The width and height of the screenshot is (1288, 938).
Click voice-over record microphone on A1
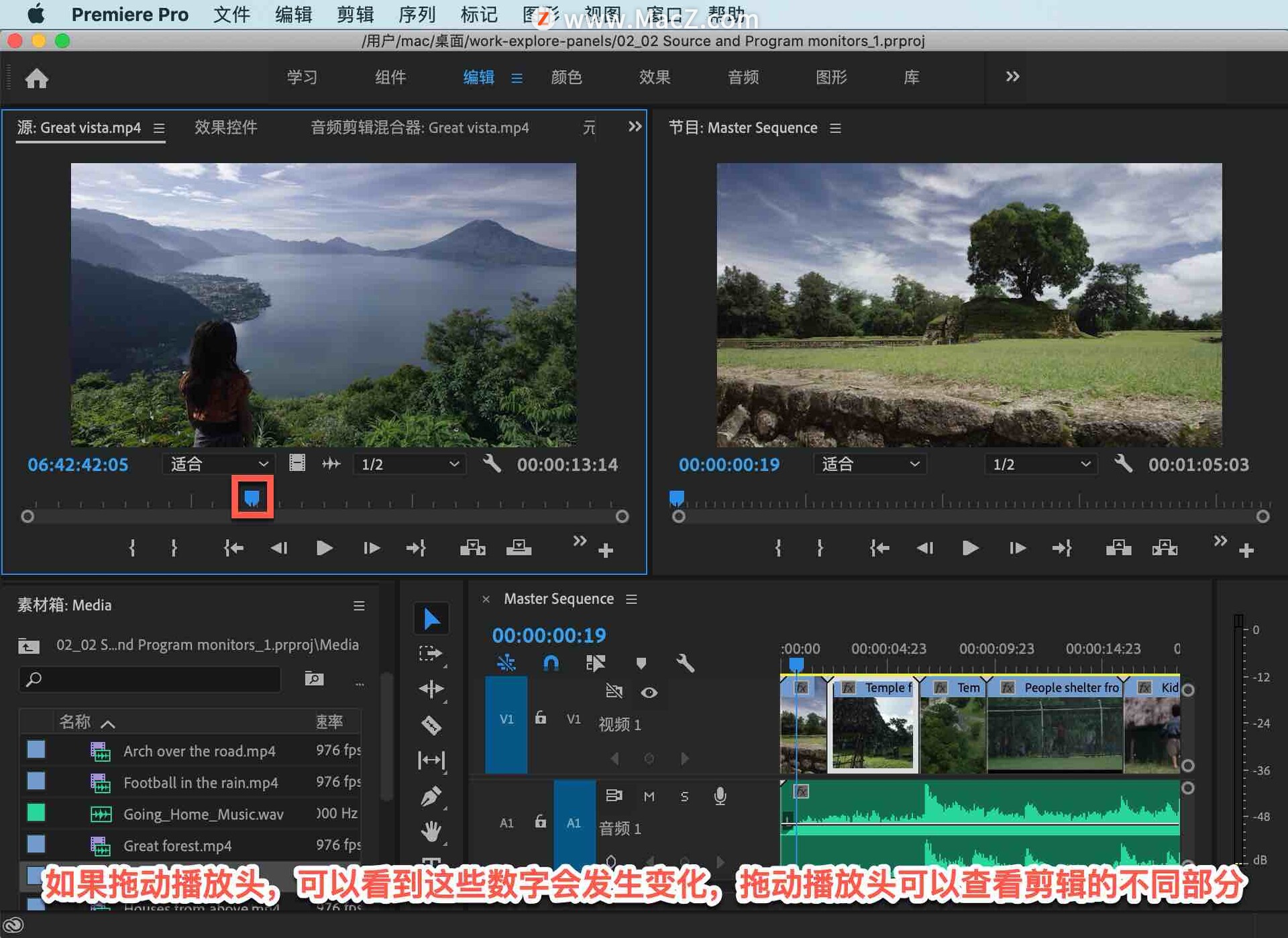click(x=720, y=796)
